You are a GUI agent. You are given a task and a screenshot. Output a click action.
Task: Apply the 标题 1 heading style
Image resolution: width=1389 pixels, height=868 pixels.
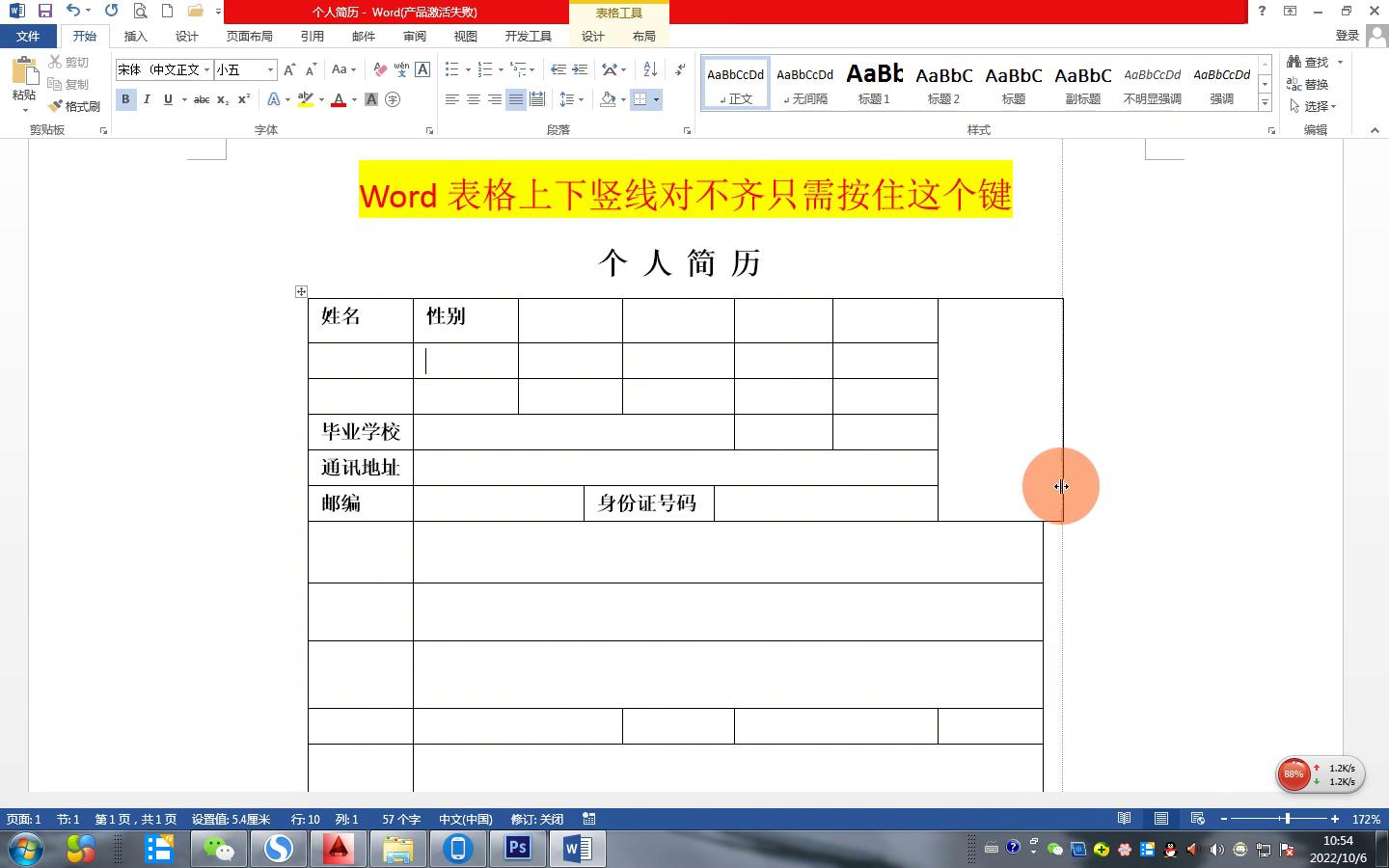(874, 83)
